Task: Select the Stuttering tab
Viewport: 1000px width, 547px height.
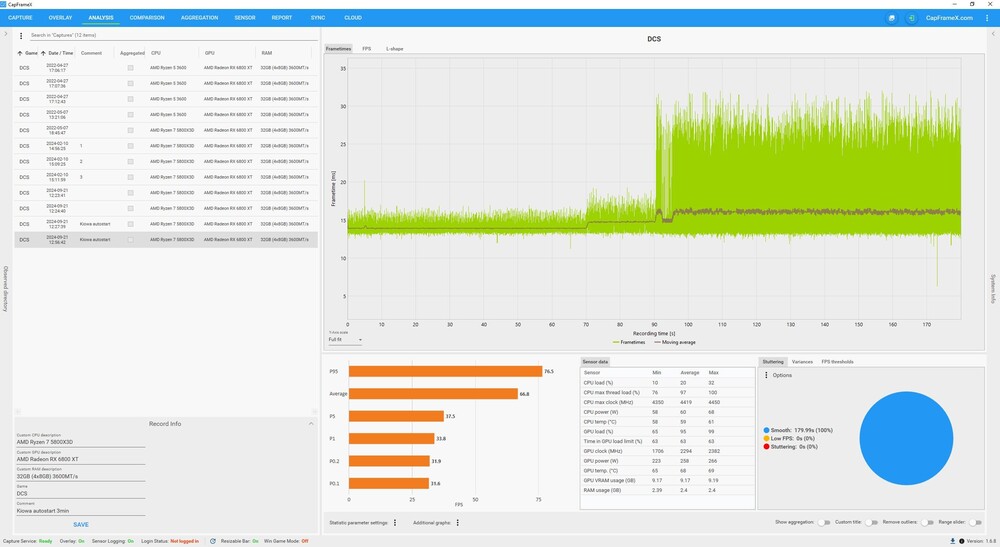Action: pos(773,361)
